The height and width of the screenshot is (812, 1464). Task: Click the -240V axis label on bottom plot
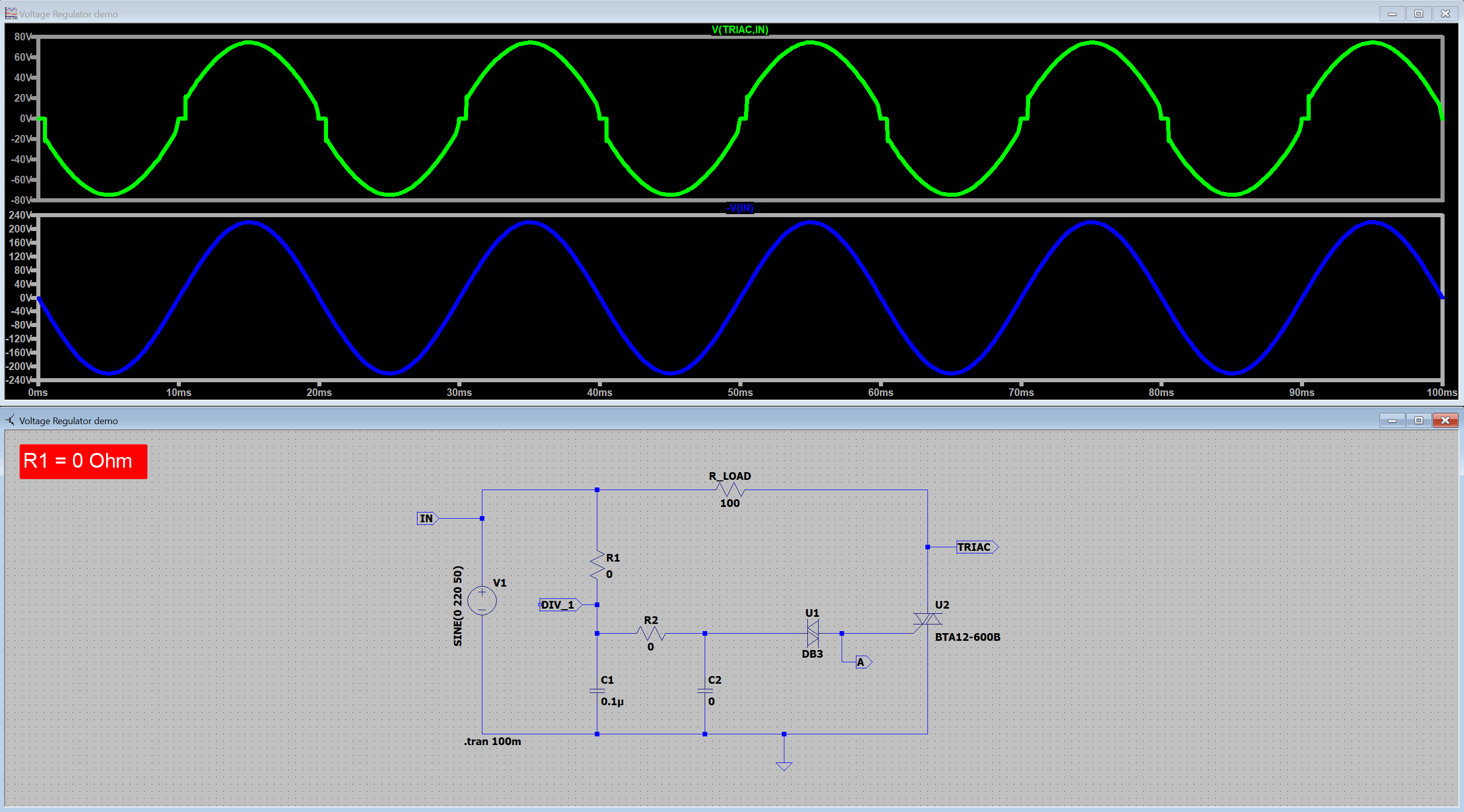pos(18,380)
